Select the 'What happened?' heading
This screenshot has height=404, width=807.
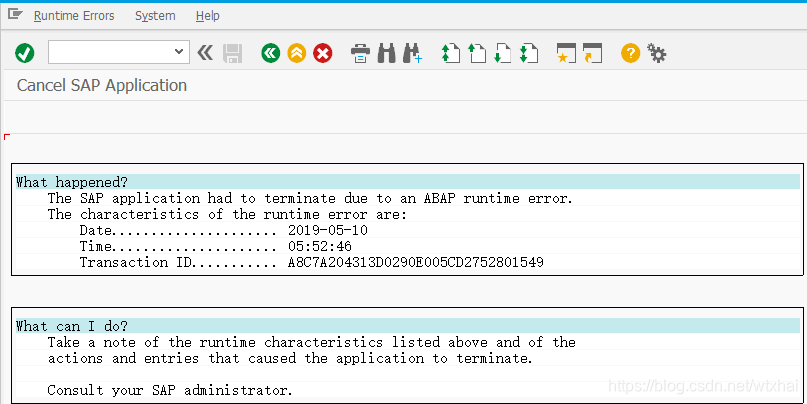(x=72, y=182)
